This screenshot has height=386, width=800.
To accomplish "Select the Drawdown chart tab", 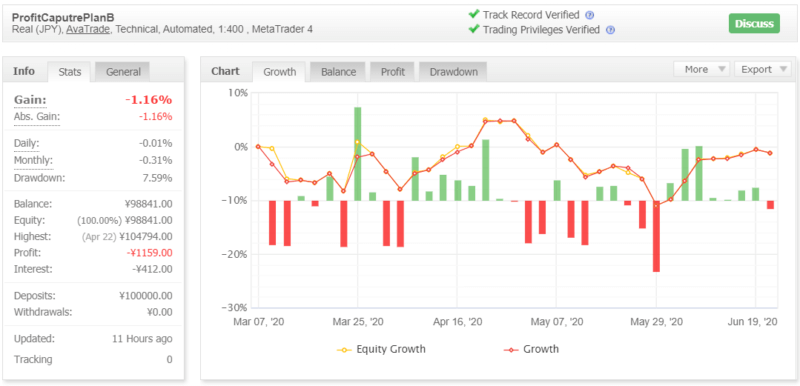I will (x=453, y=72).
